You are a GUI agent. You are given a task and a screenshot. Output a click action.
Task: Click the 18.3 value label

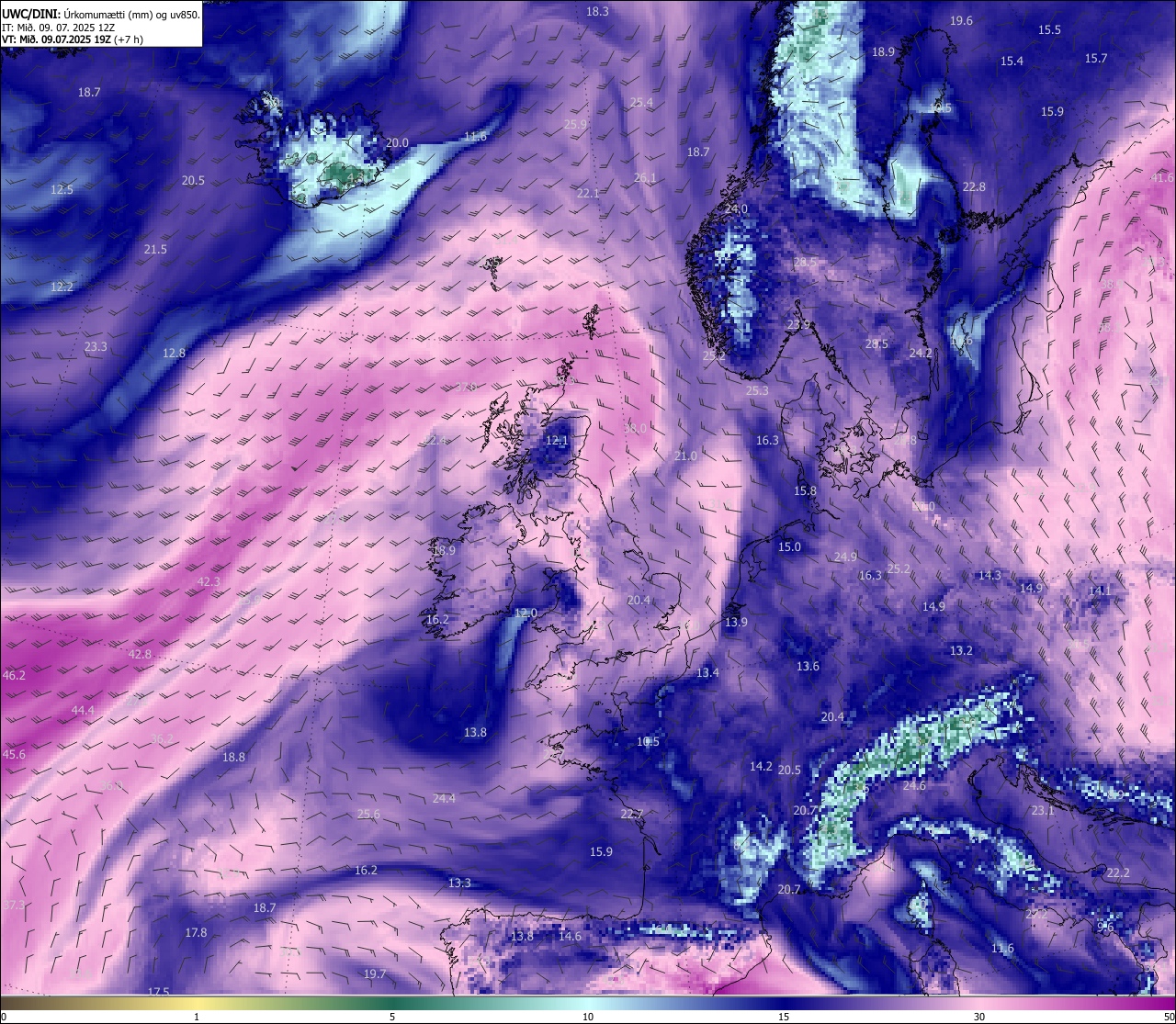(597, 11)
